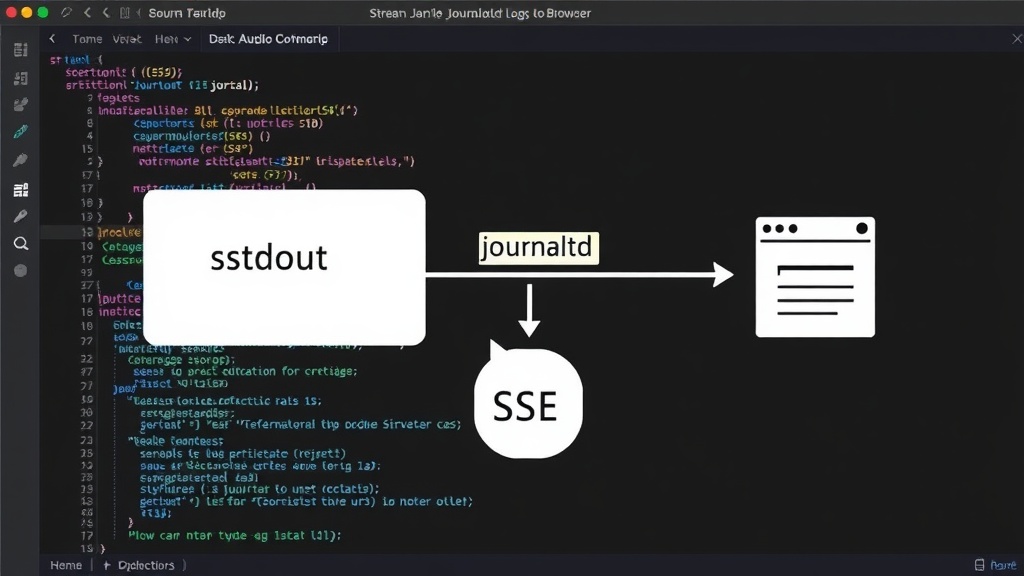Viewport: 1024px width, 576px height.
Task: Click the browser window icon in diagram
Action: point(815,277)
